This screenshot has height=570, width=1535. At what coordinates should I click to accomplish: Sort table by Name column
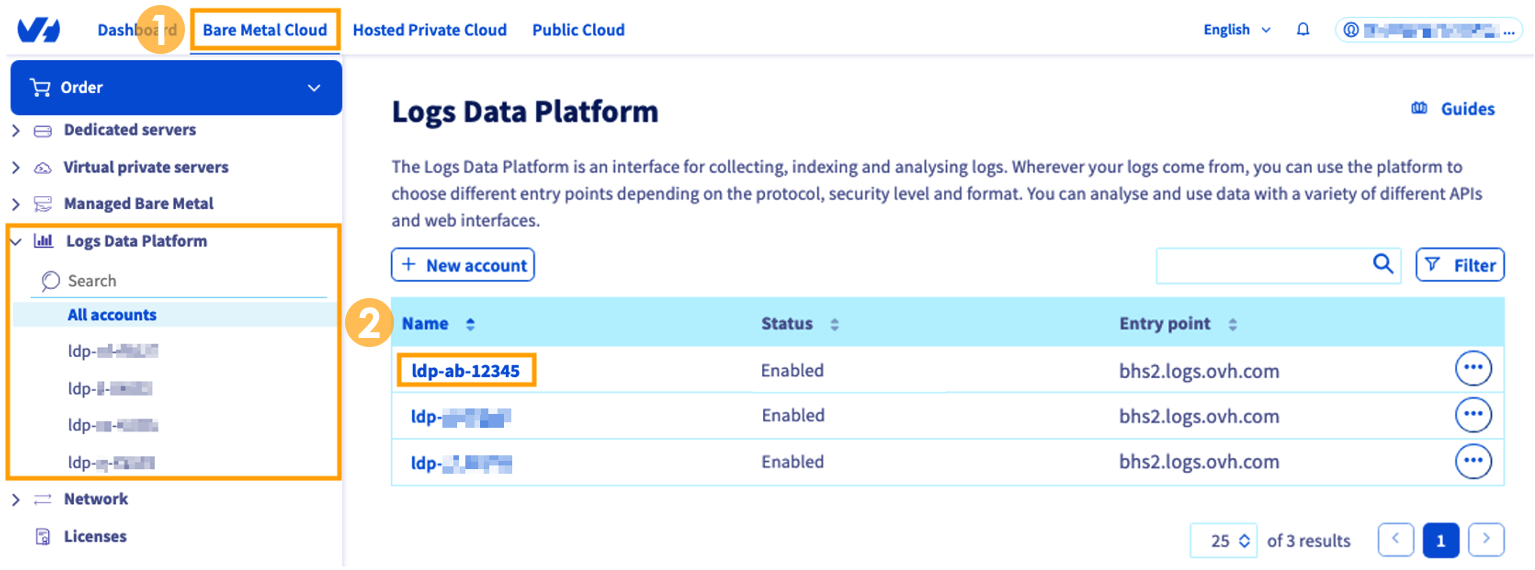point(439,324)
